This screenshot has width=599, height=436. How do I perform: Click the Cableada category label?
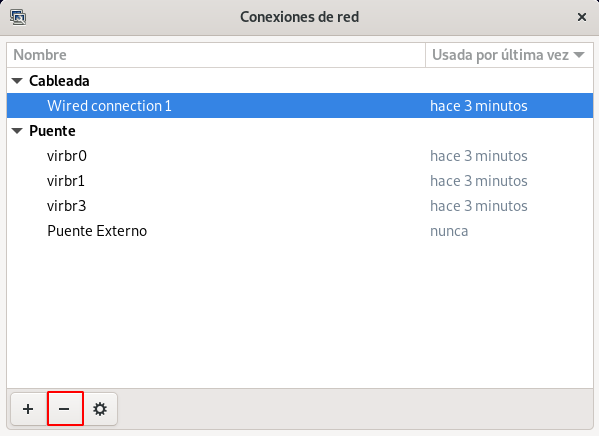point(59,81)
